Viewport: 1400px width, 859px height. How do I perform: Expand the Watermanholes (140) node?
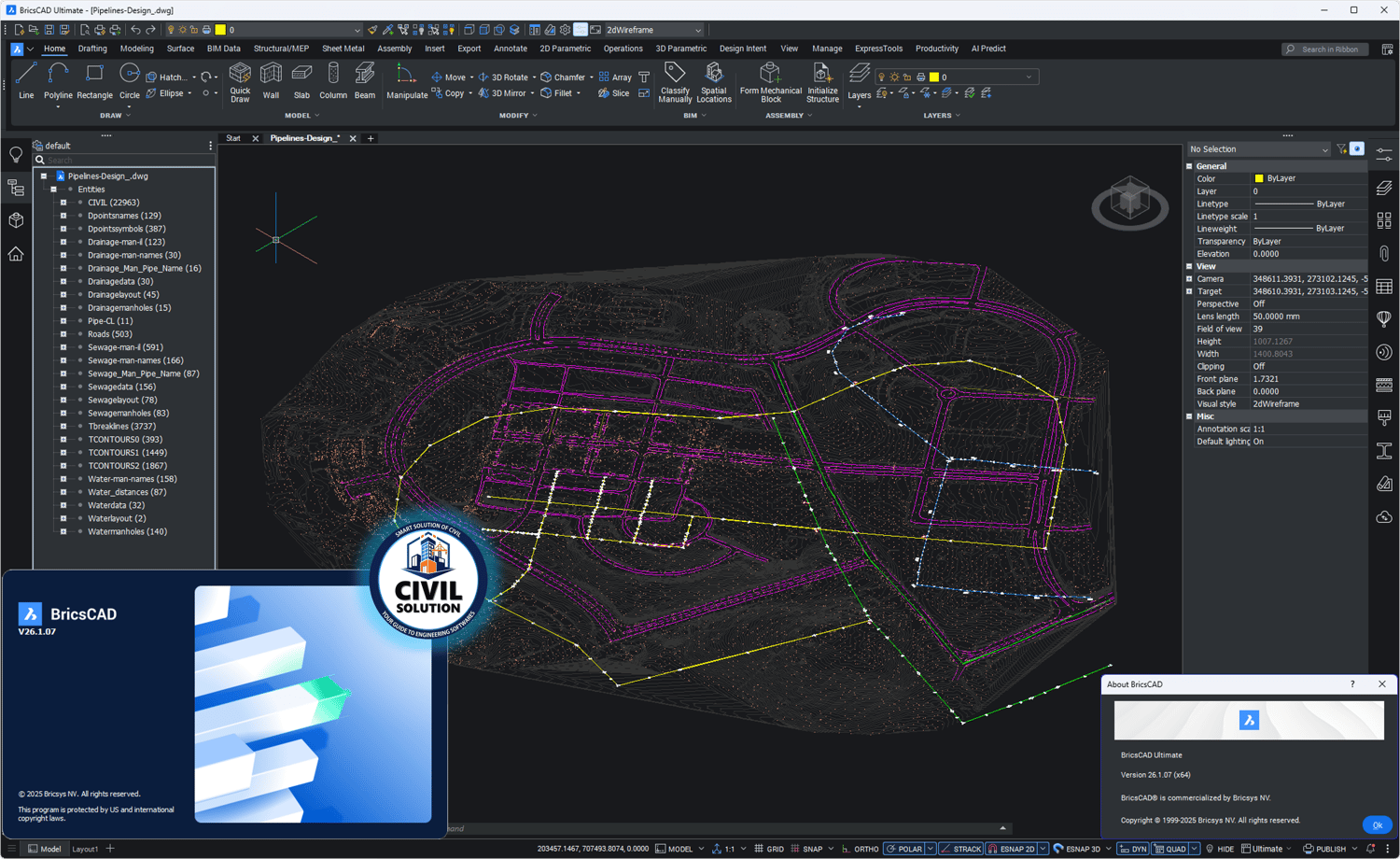(x=63, y=532)
